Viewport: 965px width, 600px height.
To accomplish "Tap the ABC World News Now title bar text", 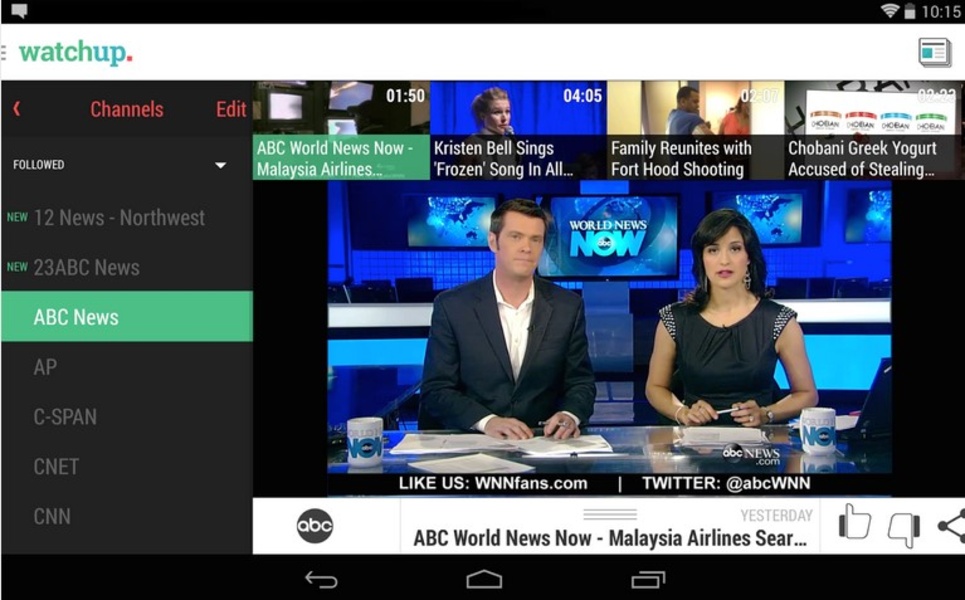I will point(610,538).
